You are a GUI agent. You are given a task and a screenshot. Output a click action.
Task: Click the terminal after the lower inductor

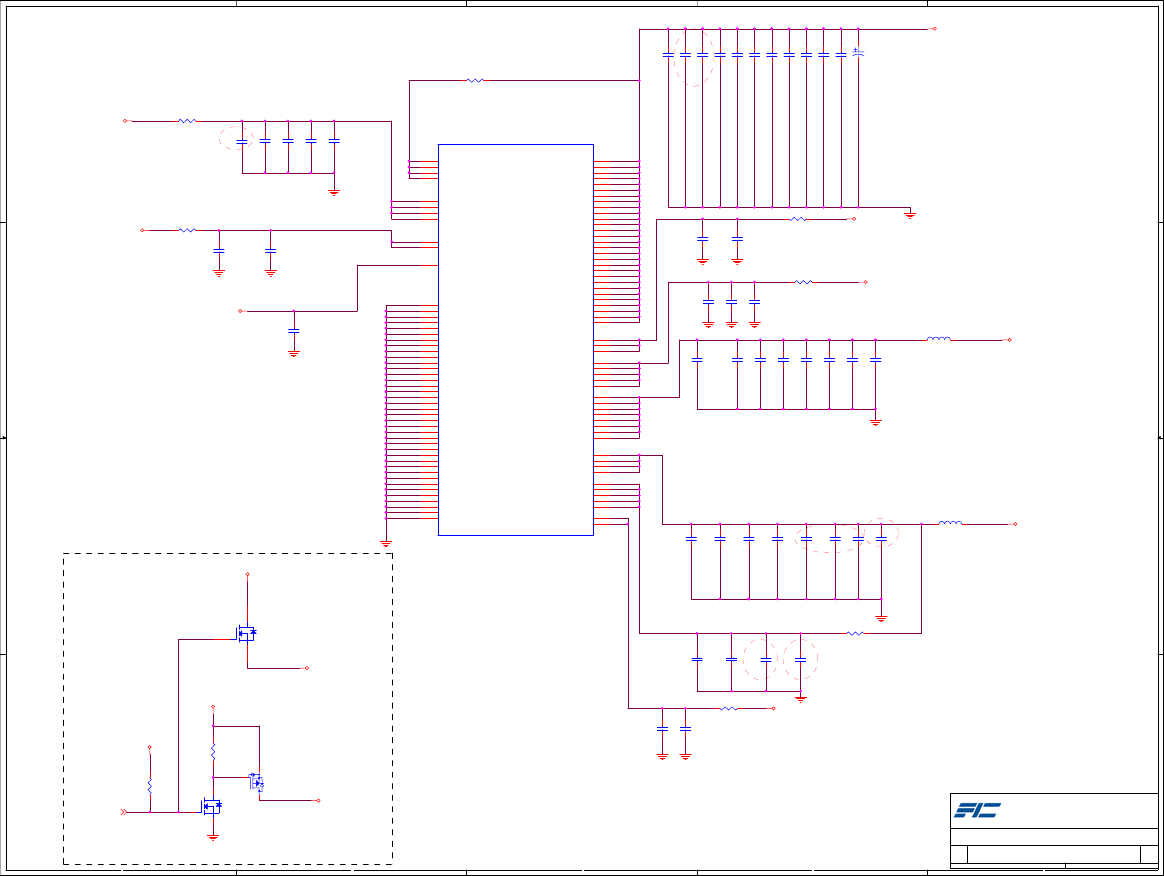pyautogui.click(x=1015, y=524)
